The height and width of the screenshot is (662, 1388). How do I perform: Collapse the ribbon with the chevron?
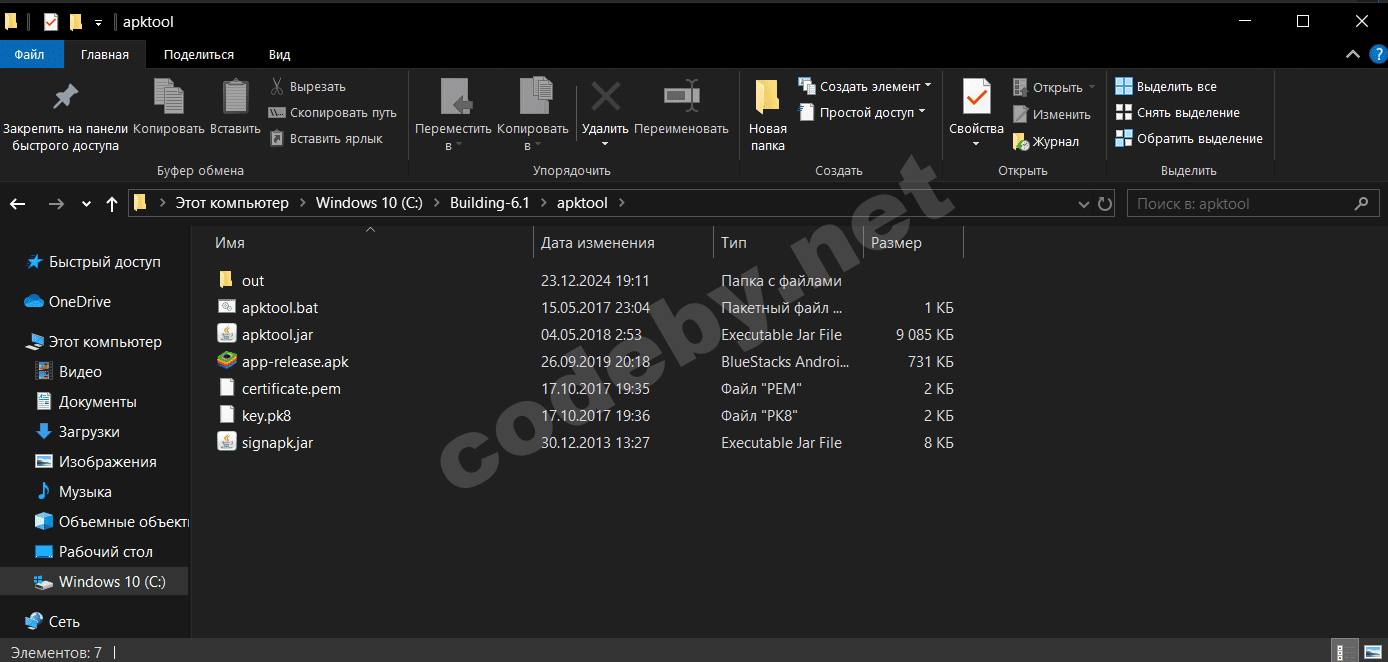[x=1352, y=54]
